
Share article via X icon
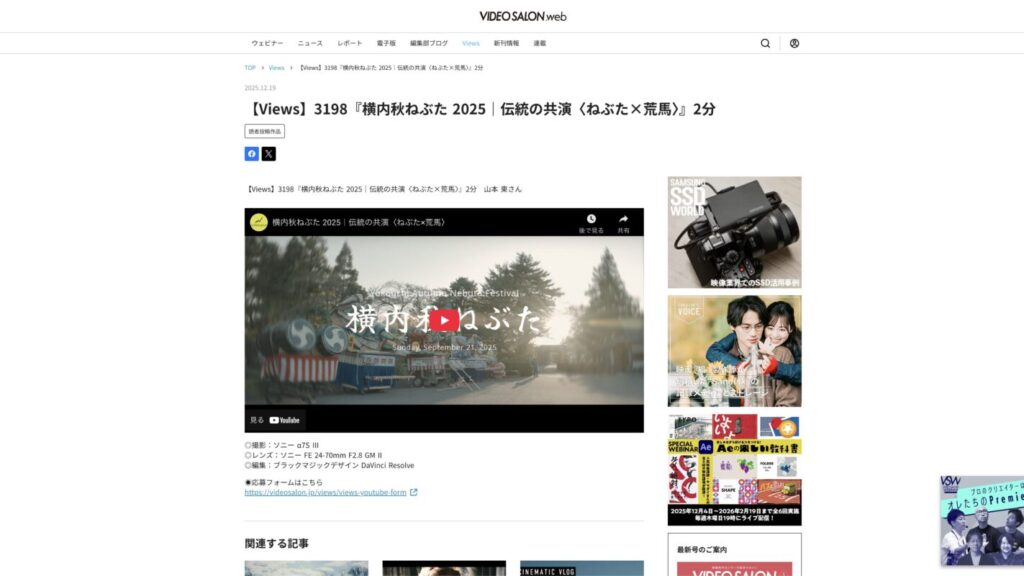click(x=268, y=154)
